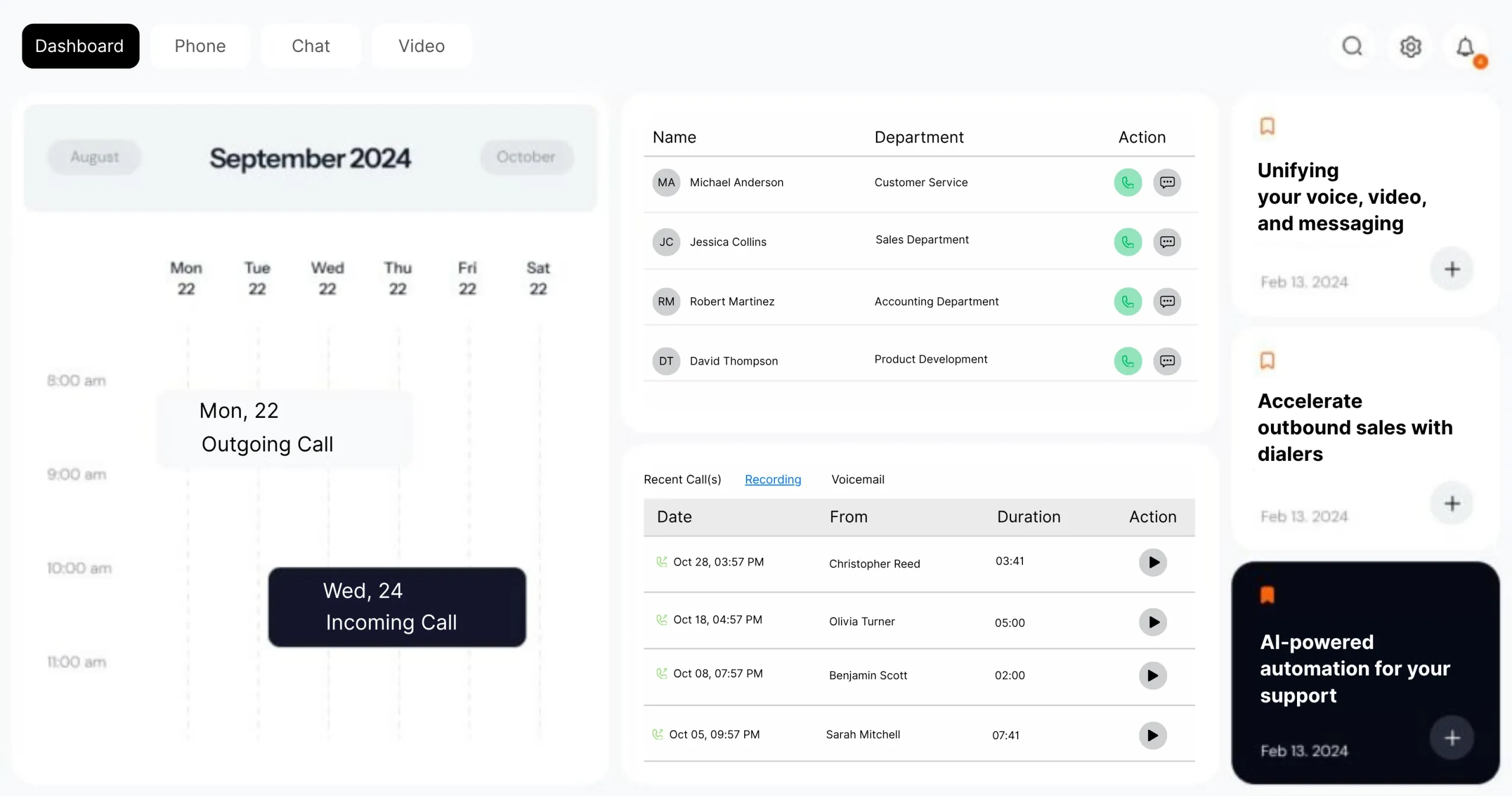
Task: Click the search magnifier icon
Action: (x=1352, y=46)
